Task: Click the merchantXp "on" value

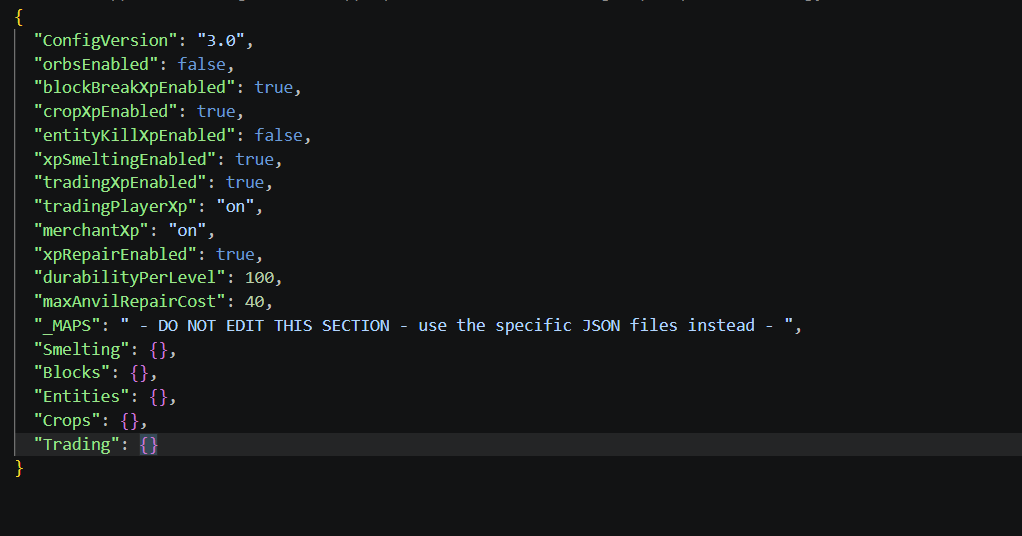Action: click(x=187, y=230)
